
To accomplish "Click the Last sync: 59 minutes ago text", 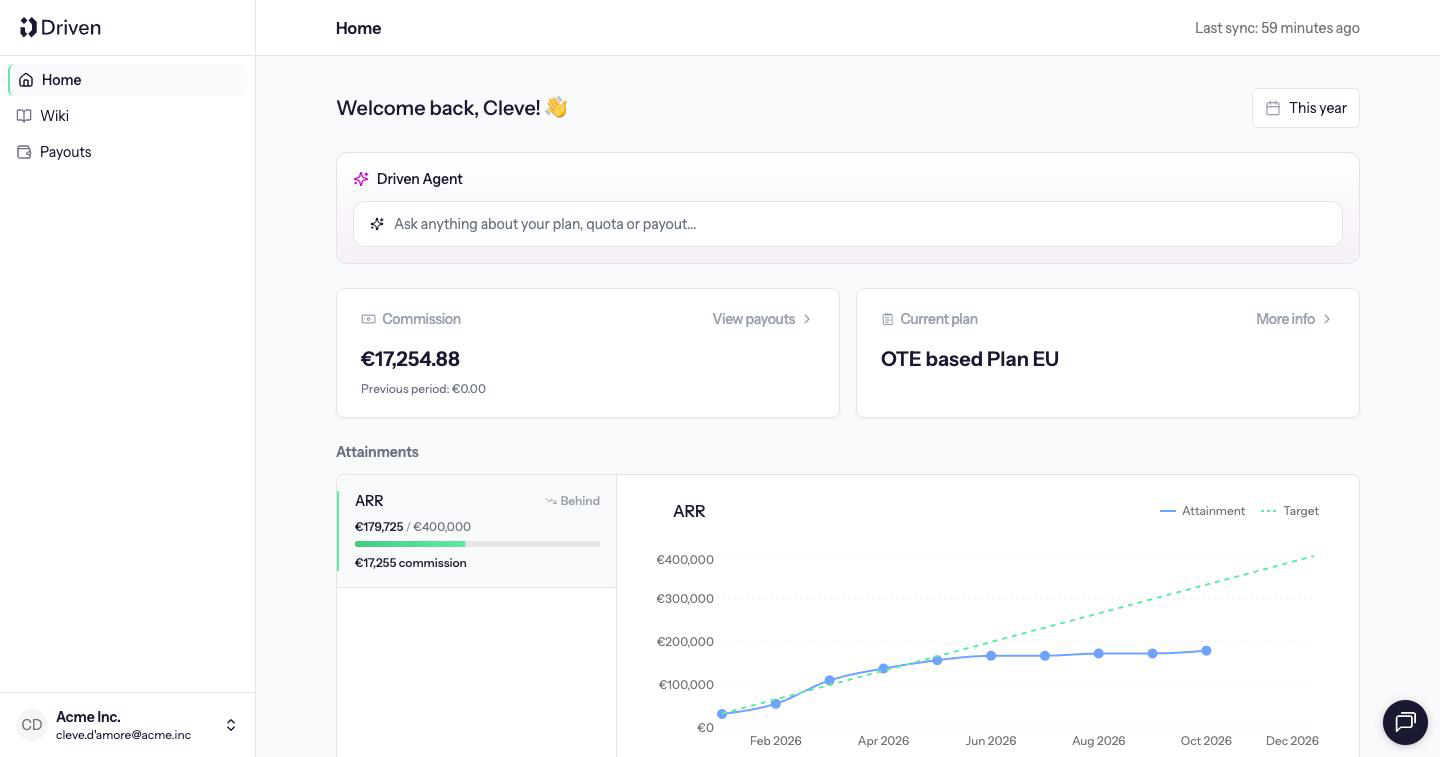I will (1277, 28).
